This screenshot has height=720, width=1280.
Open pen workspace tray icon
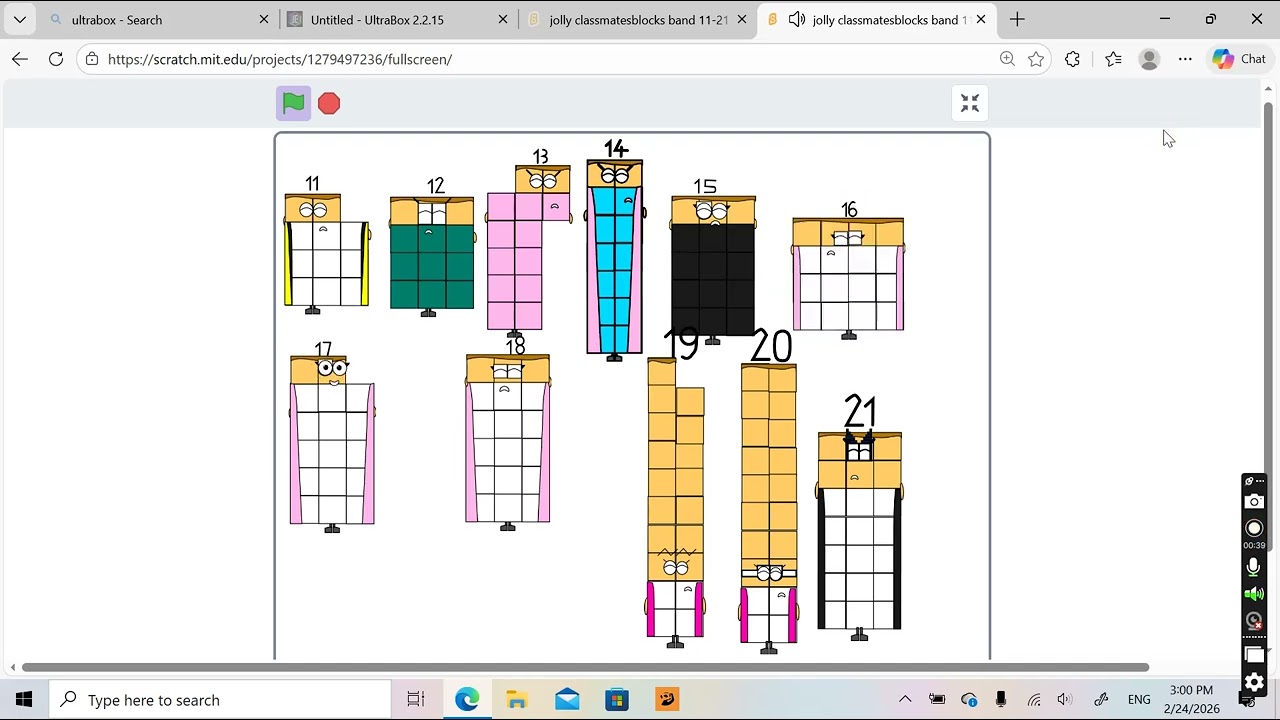pos(1101,700)
